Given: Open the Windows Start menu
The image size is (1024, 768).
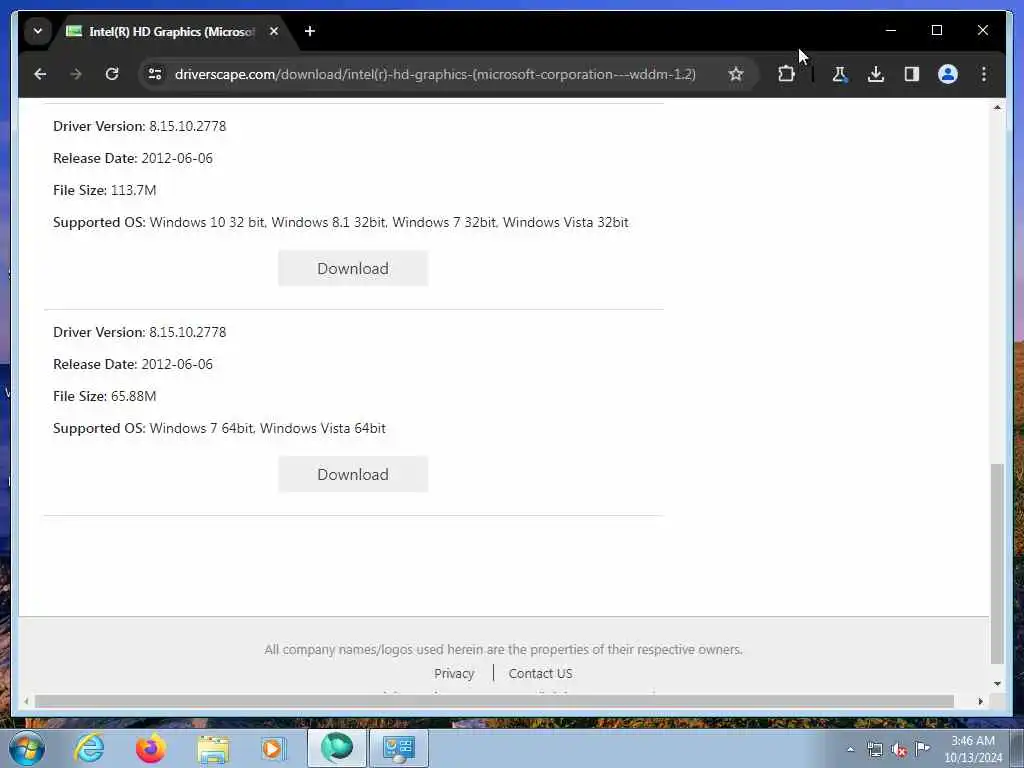Looking at the screenshot, I should [x=27, y=748].
